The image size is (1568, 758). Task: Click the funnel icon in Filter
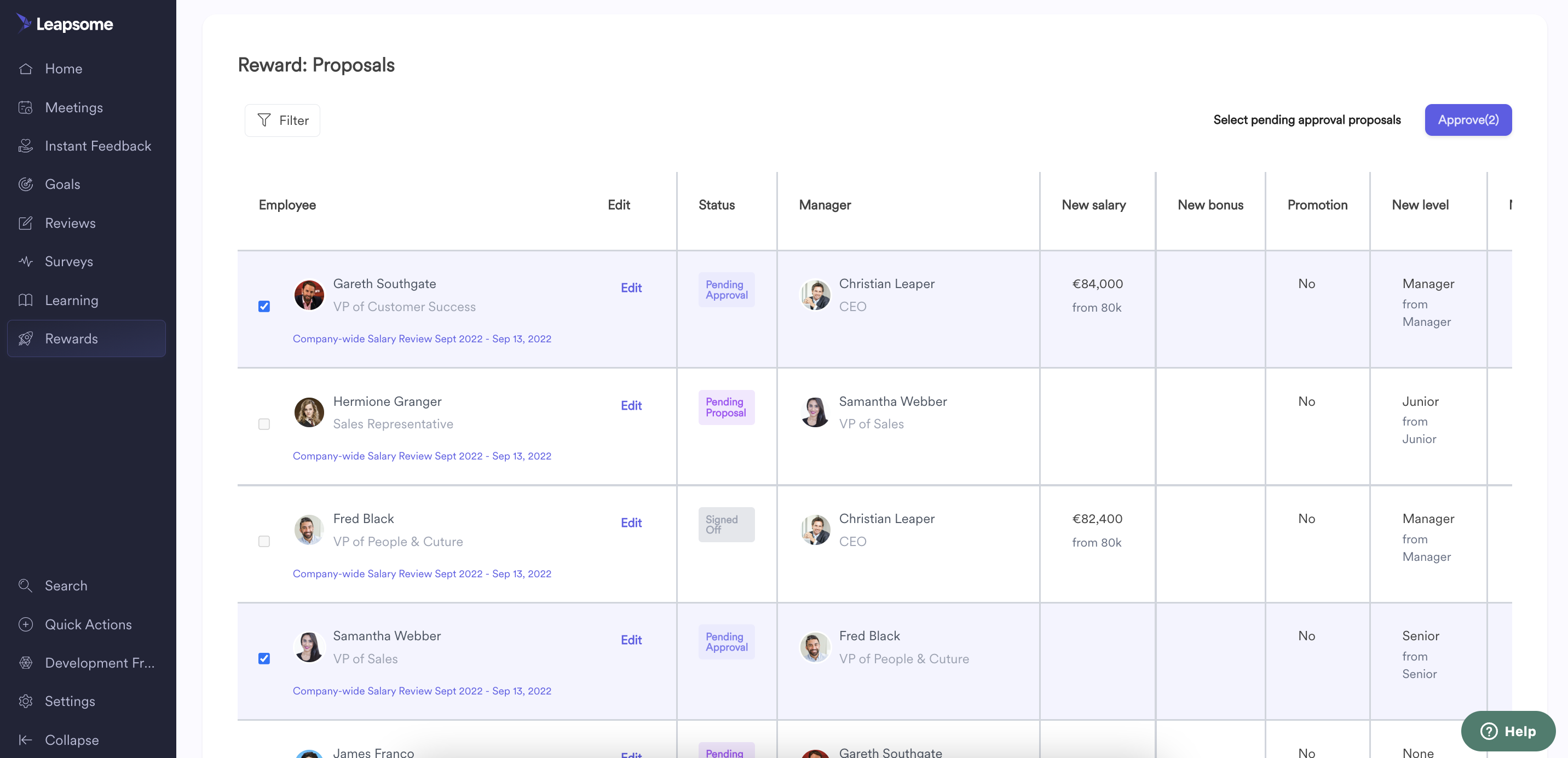pyautogui.click(x=264, y=120)
